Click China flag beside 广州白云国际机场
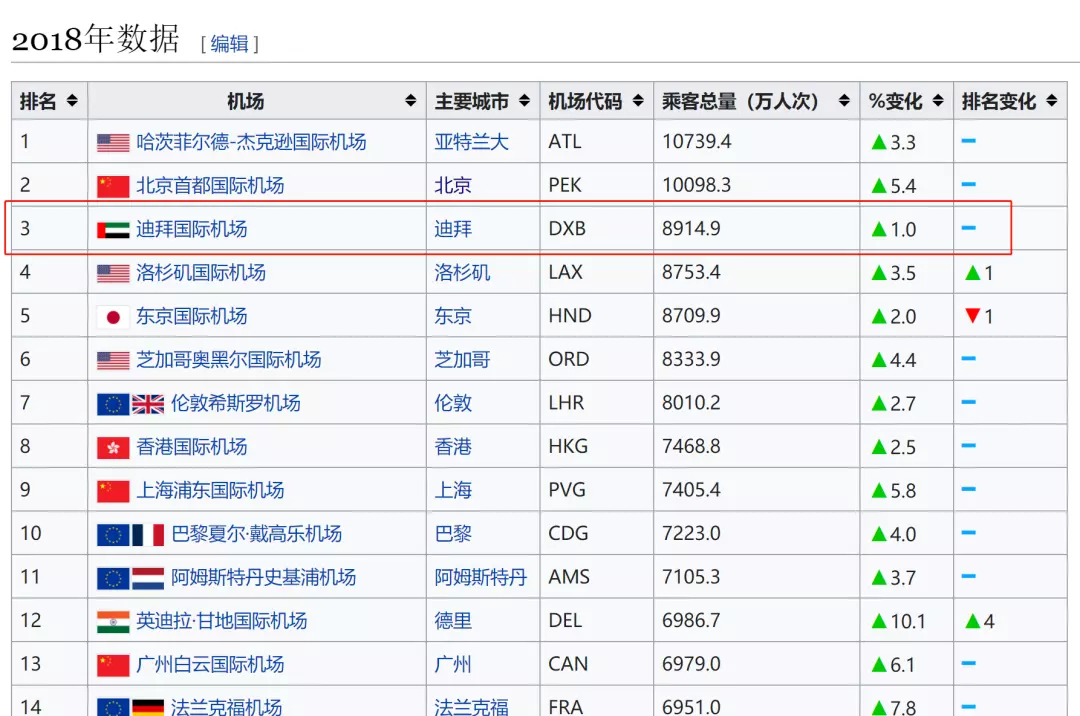1080x716 pixels. click(x=113, y=665)
